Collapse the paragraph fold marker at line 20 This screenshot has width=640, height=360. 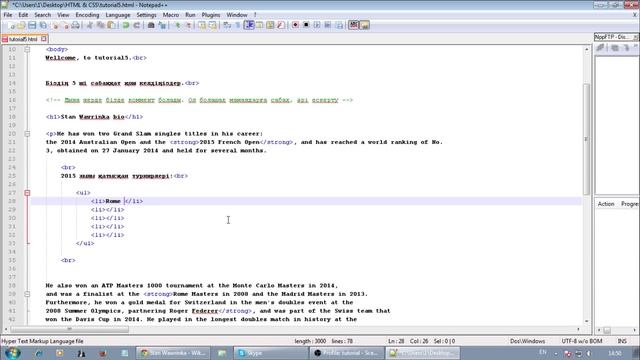[27, 134]
